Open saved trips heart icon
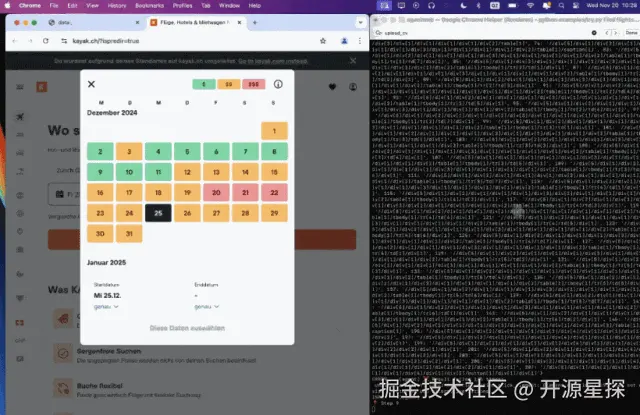The width and height of the screenshot is (640, 415). pos(332,87)
